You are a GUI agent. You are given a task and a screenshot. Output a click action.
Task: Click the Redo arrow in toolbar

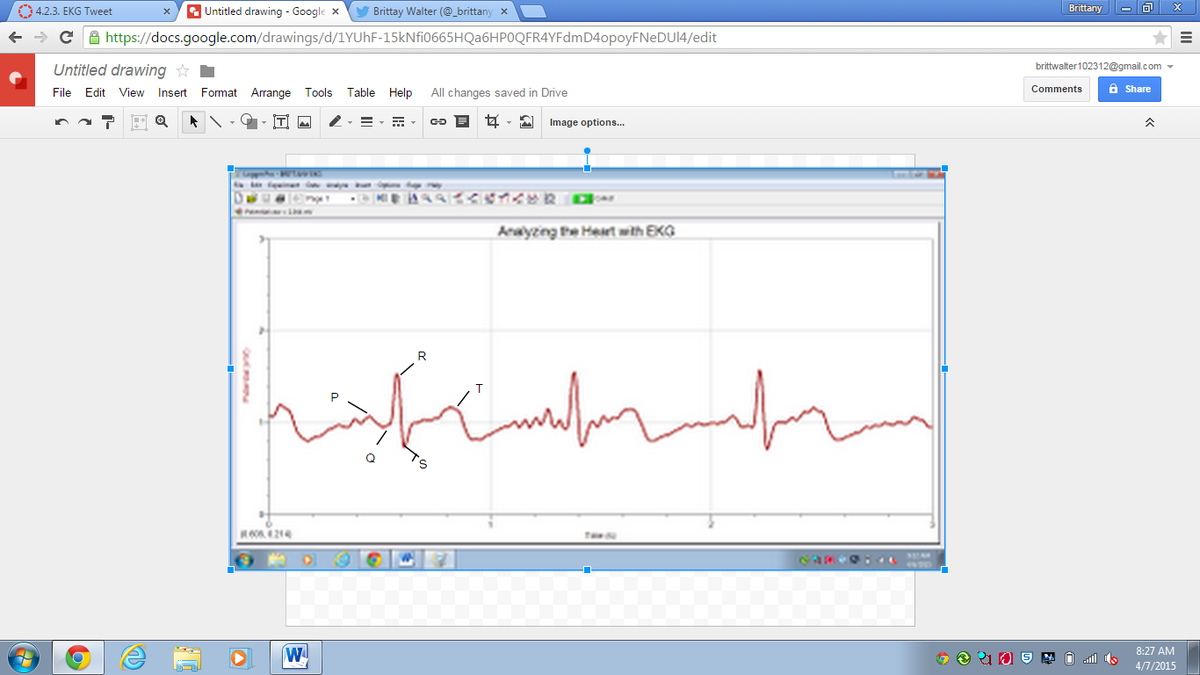pyautogui.click(x=85, y=122)
